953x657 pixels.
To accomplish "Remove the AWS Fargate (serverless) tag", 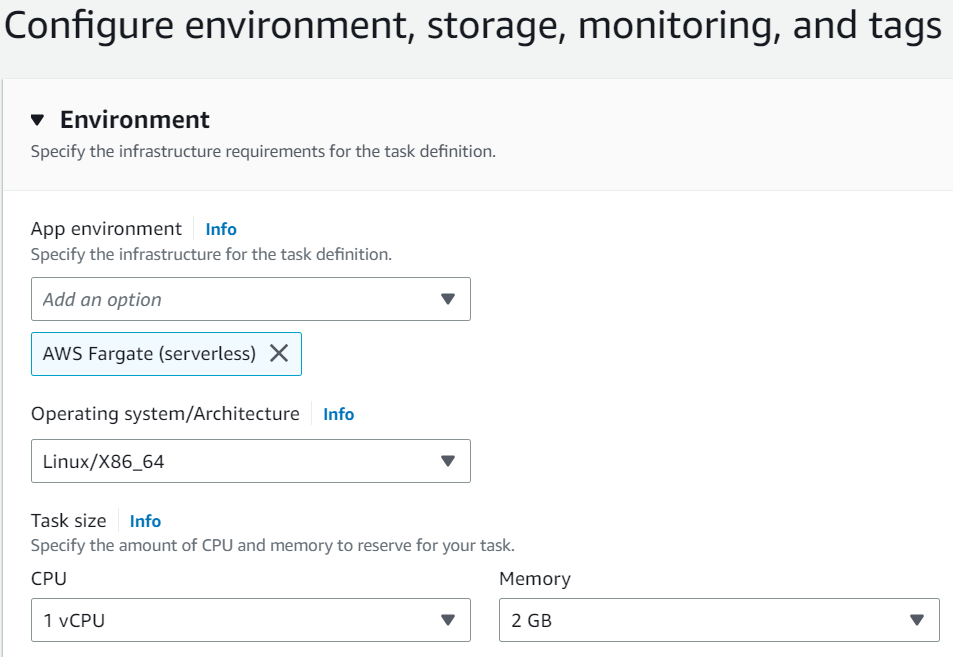I will pos(279,353).
